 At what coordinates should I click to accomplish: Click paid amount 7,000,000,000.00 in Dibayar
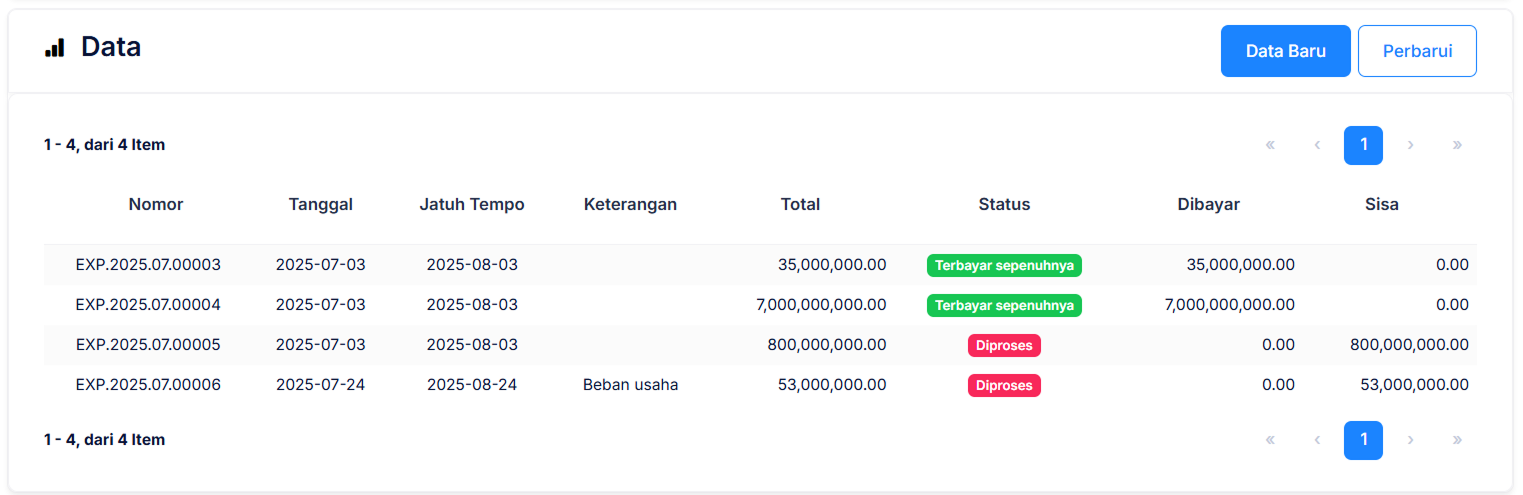[1230, 305]
